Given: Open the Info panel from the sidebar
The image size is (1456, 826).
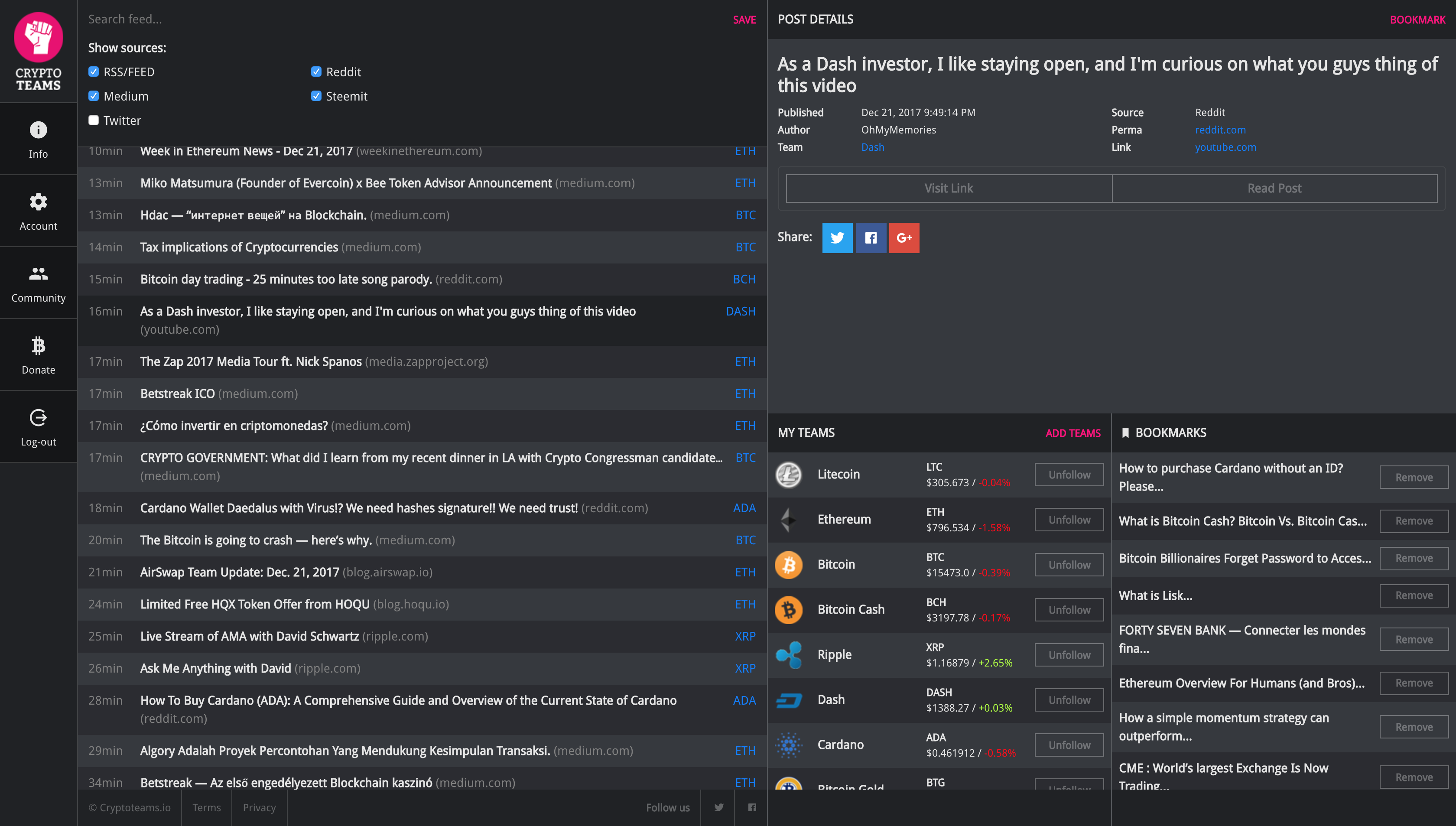Looking at the screenshot, I should pyautogui.click(x=38, y=138).
